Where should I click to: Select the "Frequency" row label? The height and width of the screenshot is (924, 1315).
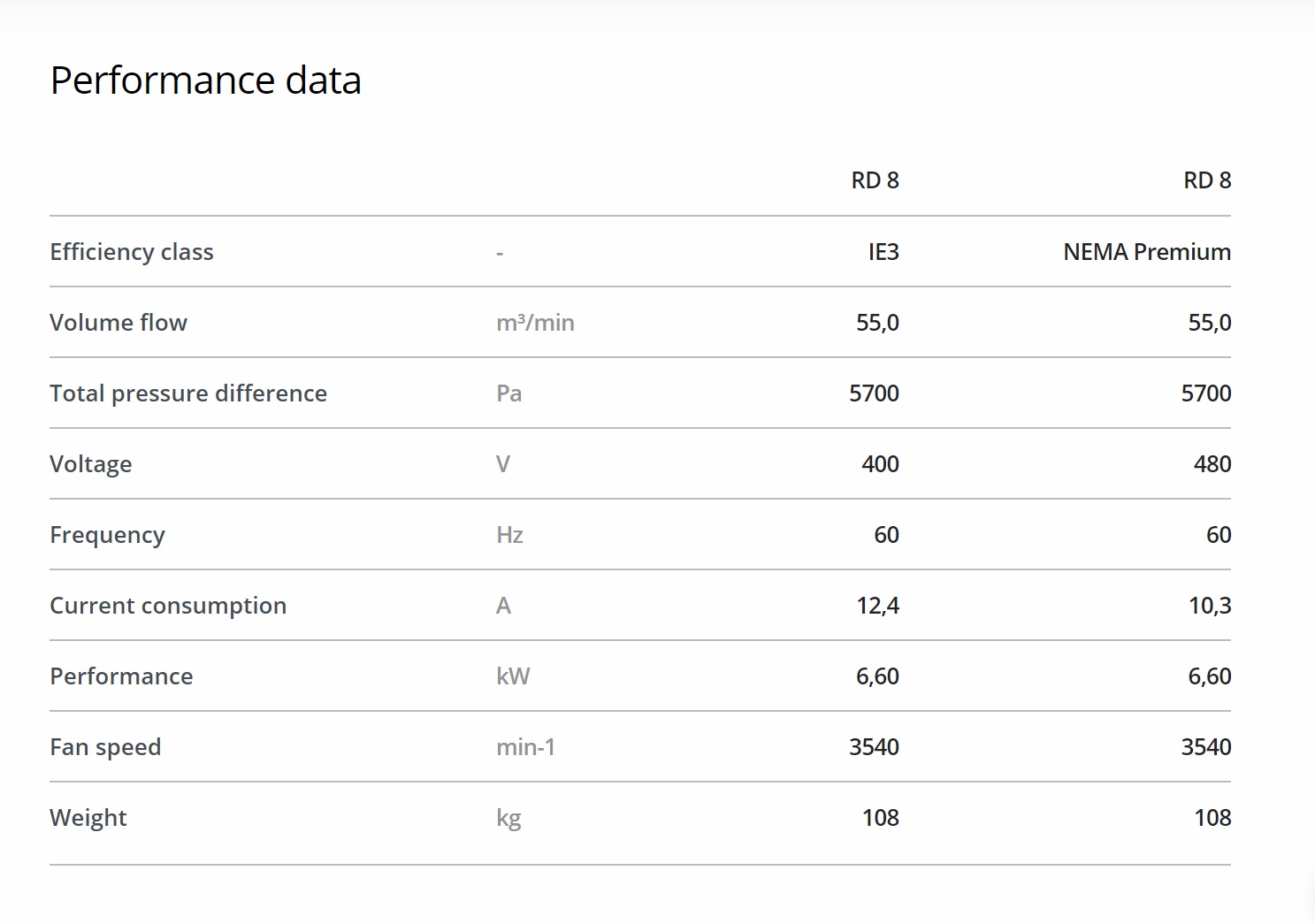(107, 535)
